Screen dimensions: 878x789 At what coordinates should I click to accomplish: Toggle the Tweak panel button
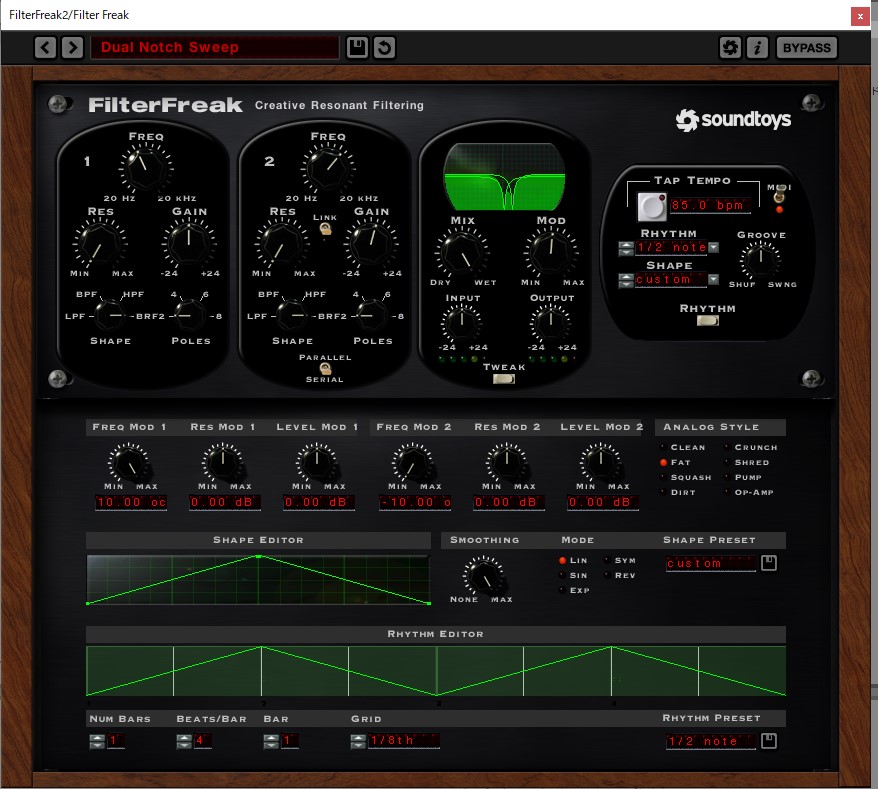pyautogui.click(x=503, y=379)
